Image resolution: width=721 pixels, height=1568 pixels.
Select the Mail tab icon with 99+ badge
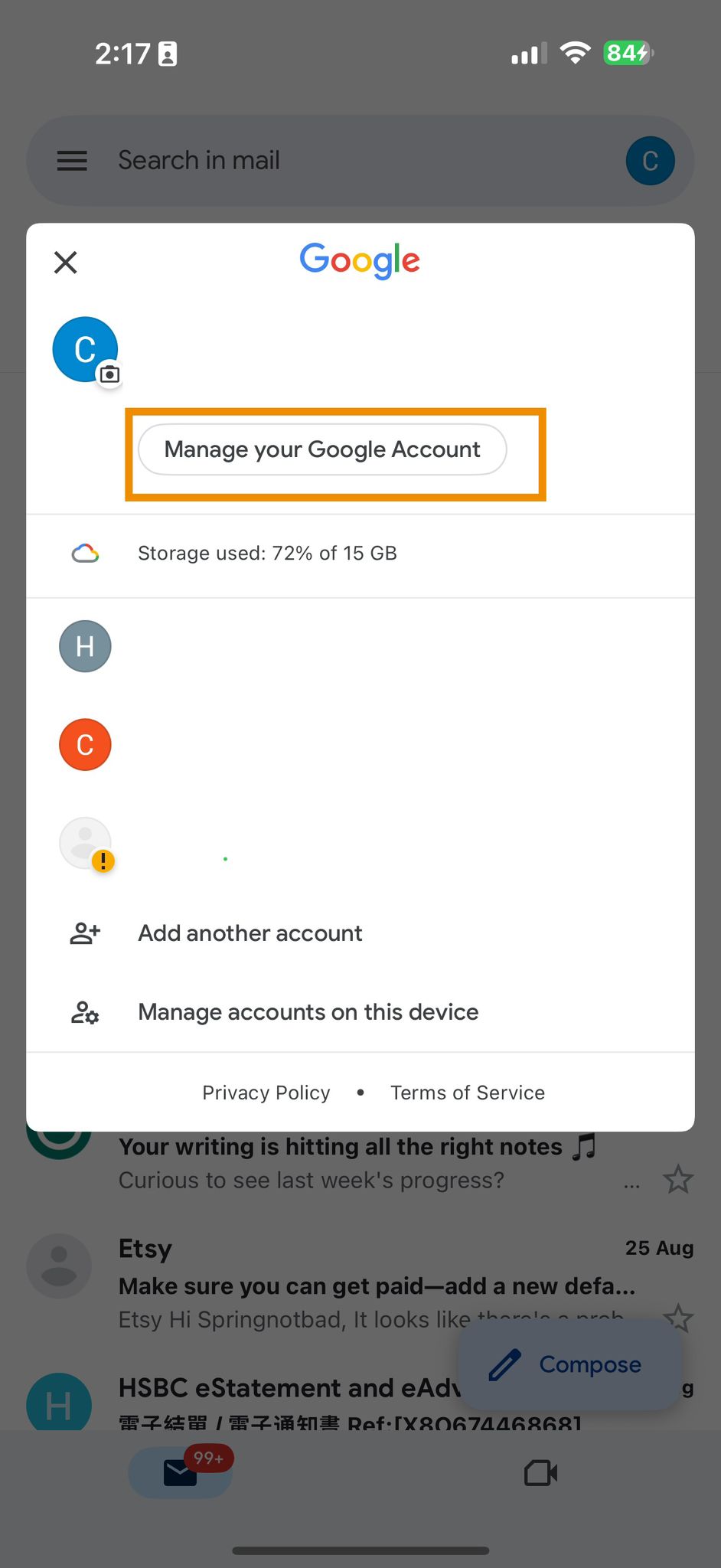click(179, 1472)
